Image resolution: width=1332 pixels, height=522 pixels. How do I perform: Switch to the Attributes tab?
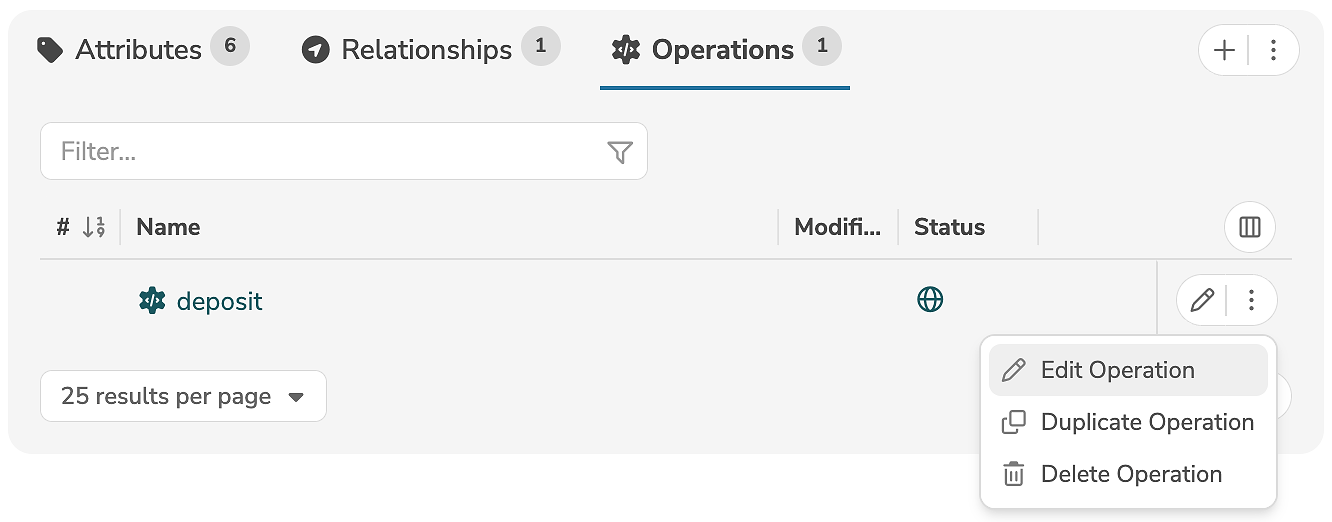(138, 49)
